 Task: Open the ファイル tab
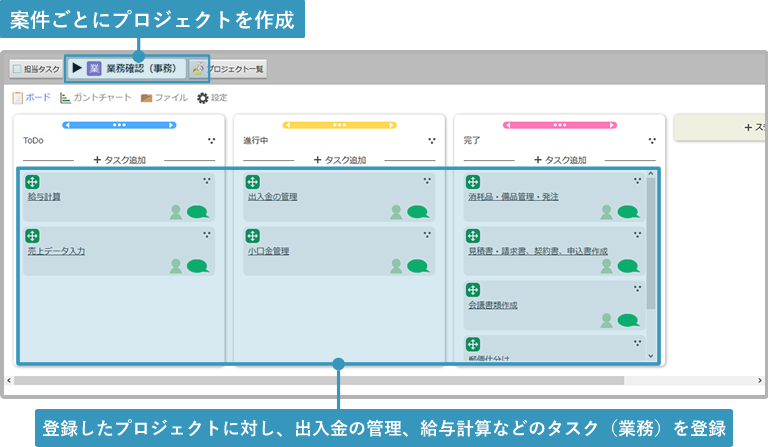point(164,97)
